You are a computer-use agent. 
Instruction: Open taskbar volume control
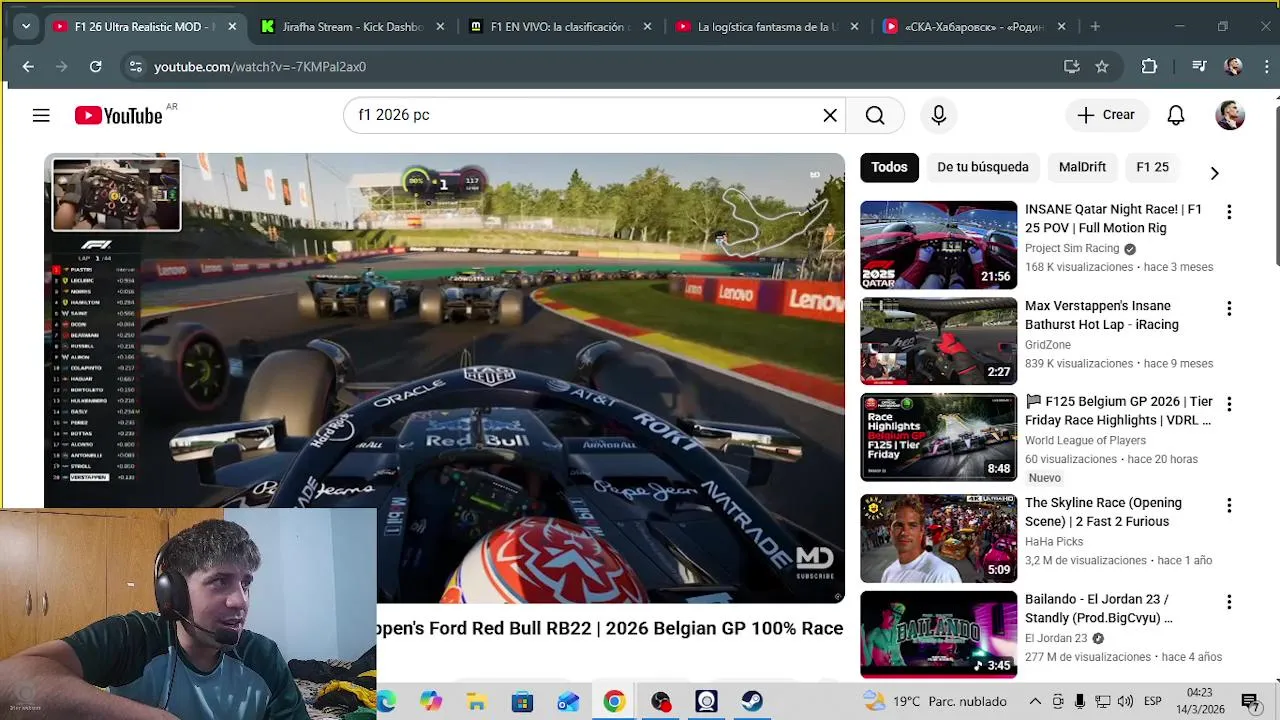[x=1125, y=702]
